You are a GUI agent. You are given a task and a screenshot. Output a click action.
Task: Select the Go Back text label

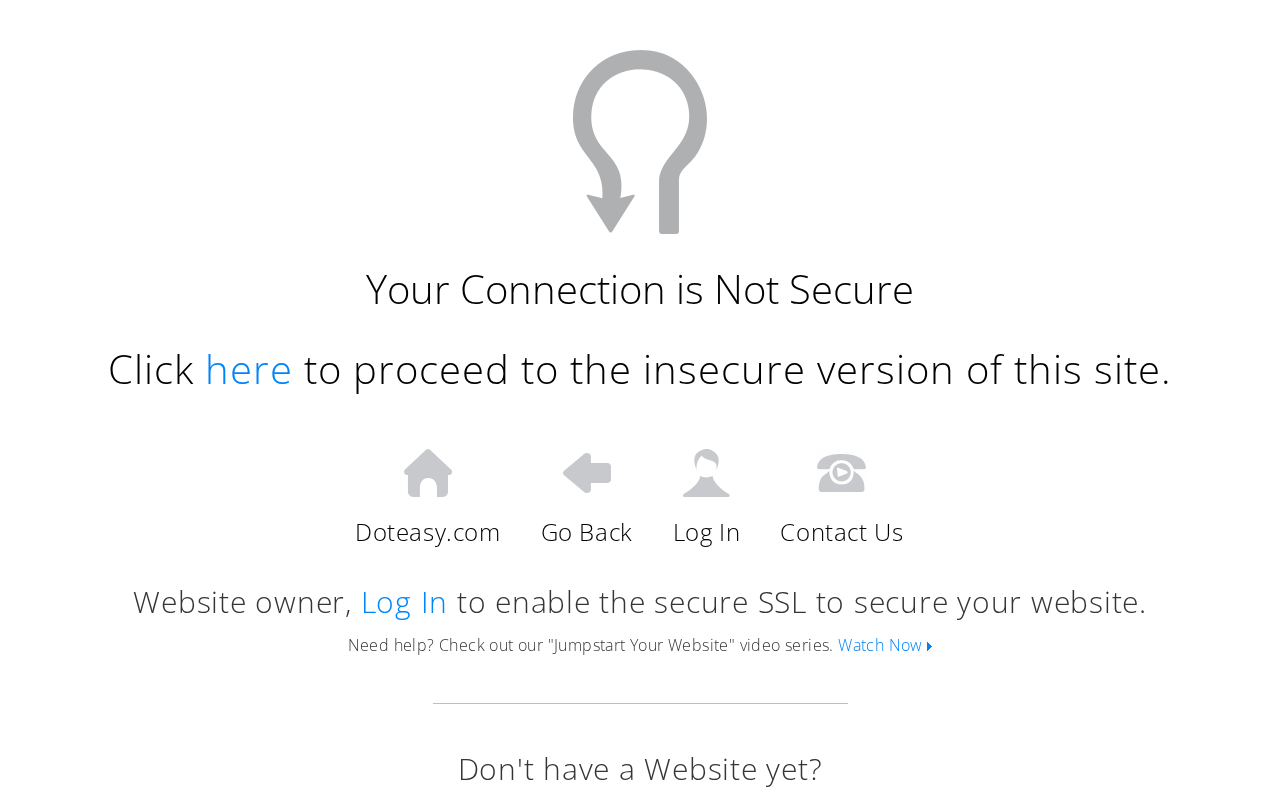pyautogui.click(x=587, y=532)
